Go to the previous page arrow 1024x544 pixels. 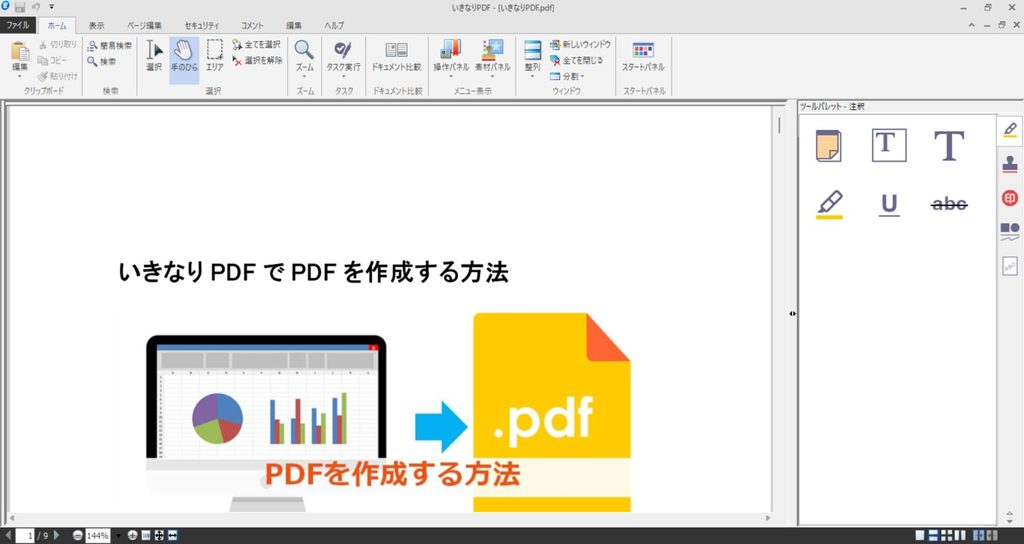pos(8,536)
